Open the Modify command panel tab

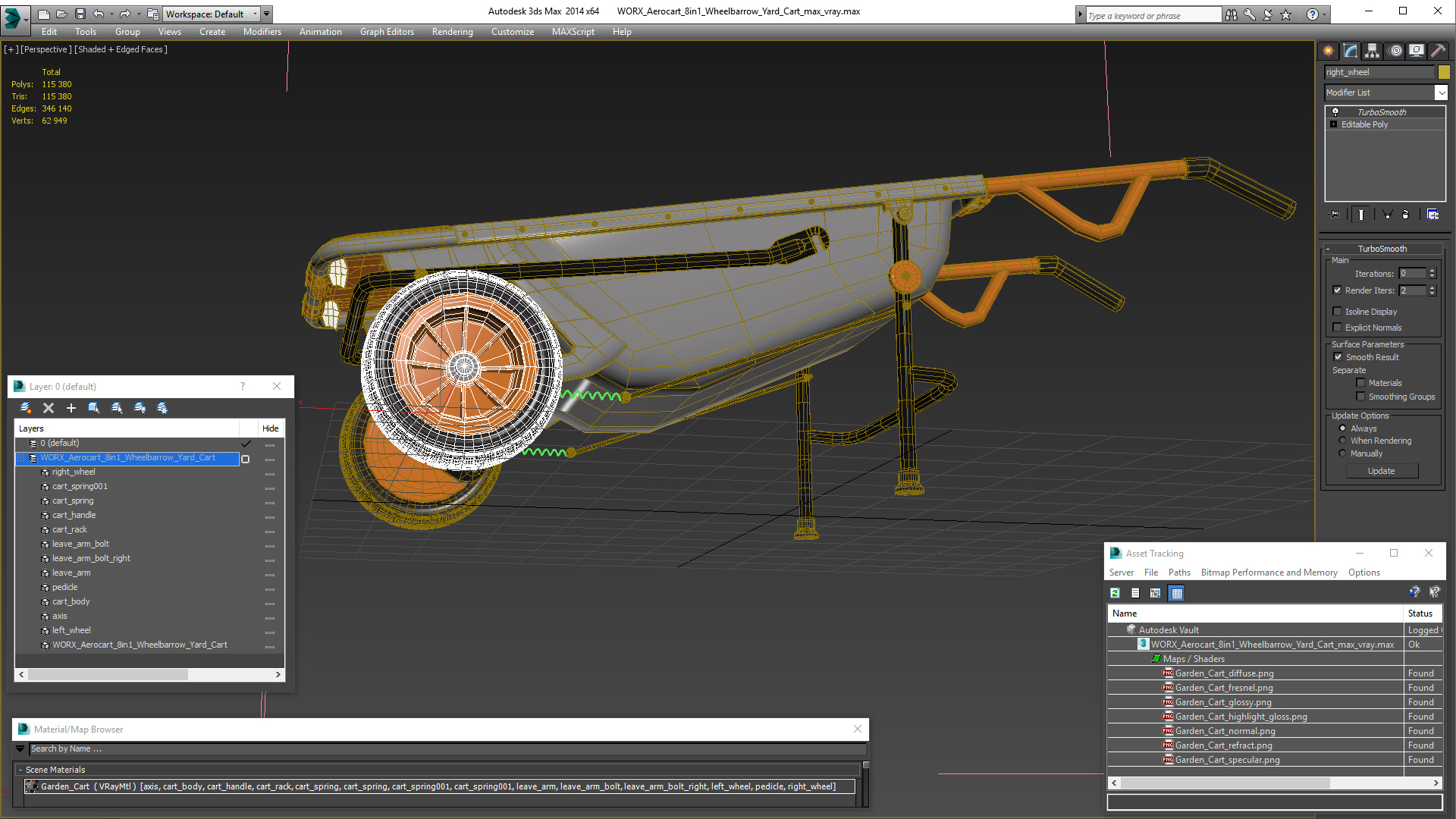coord(1351,51)
